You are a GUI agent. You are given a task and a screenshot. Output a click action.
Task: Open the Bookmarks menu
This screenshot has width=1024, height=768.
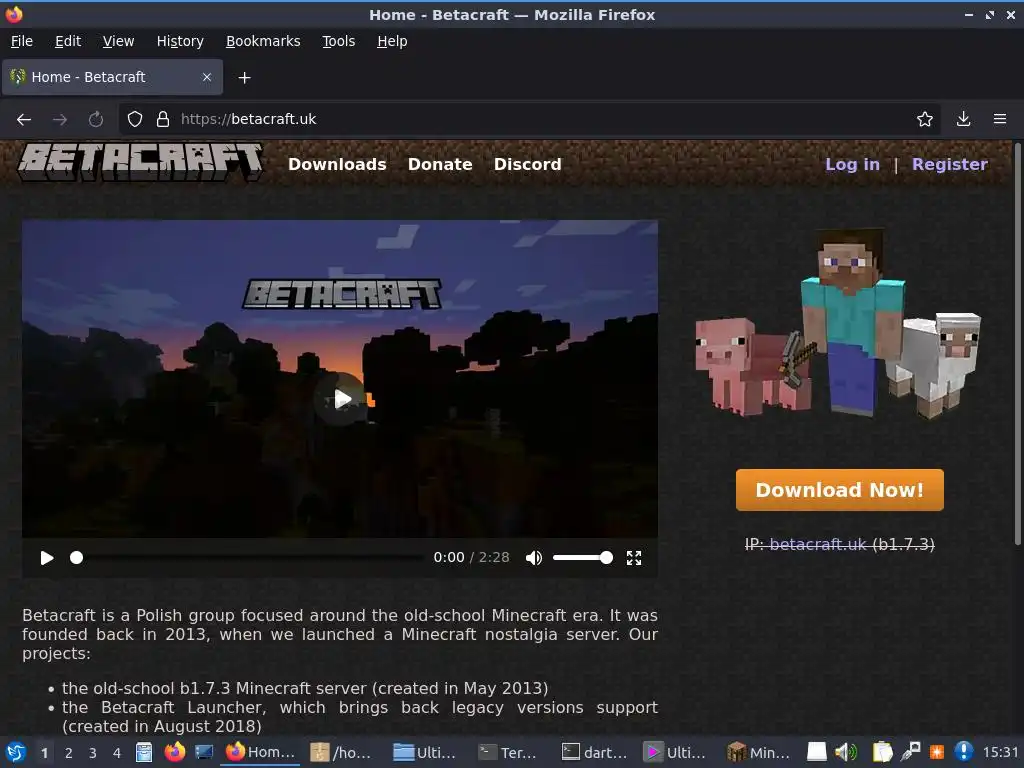point(263,41)
